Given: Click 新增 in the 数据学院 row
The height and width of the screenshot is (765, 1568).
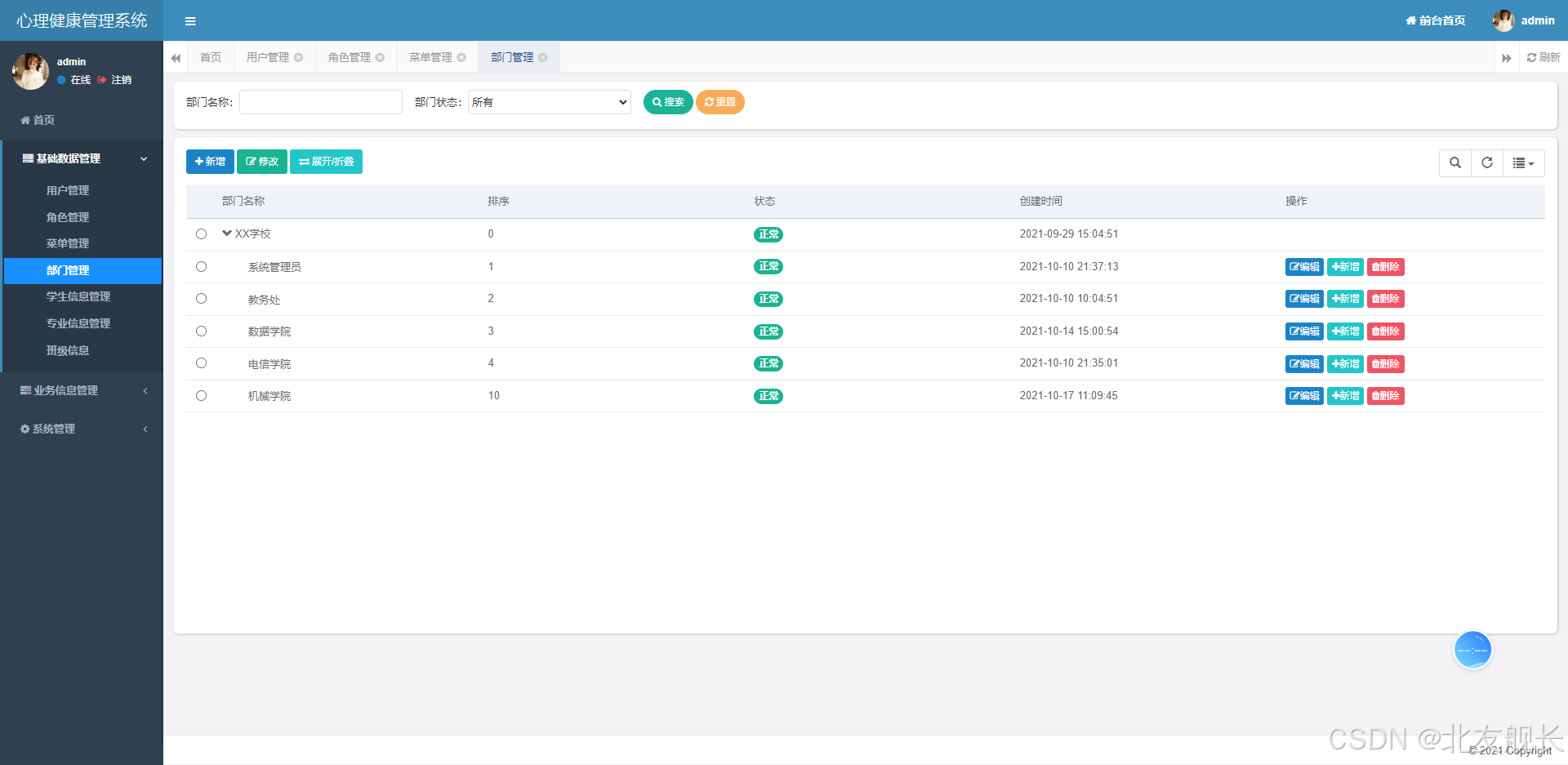Looking at the screenshot, I should tap(1345, 331).
